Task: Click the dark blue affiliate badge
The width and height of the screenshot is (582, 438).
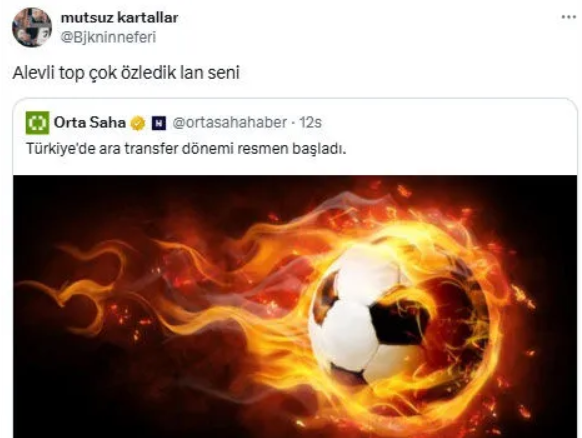Action: tap(159, 123)
